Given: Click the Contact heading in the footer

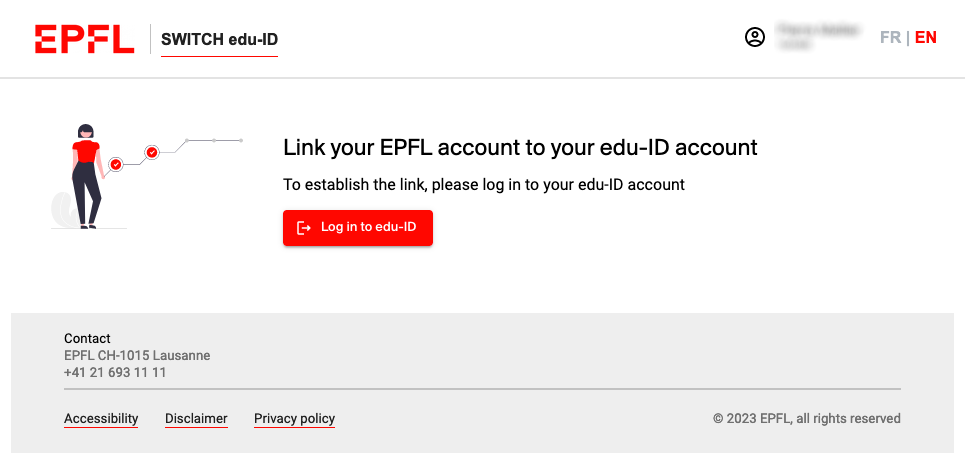Looking at the screenshot, I should [87, 339].
